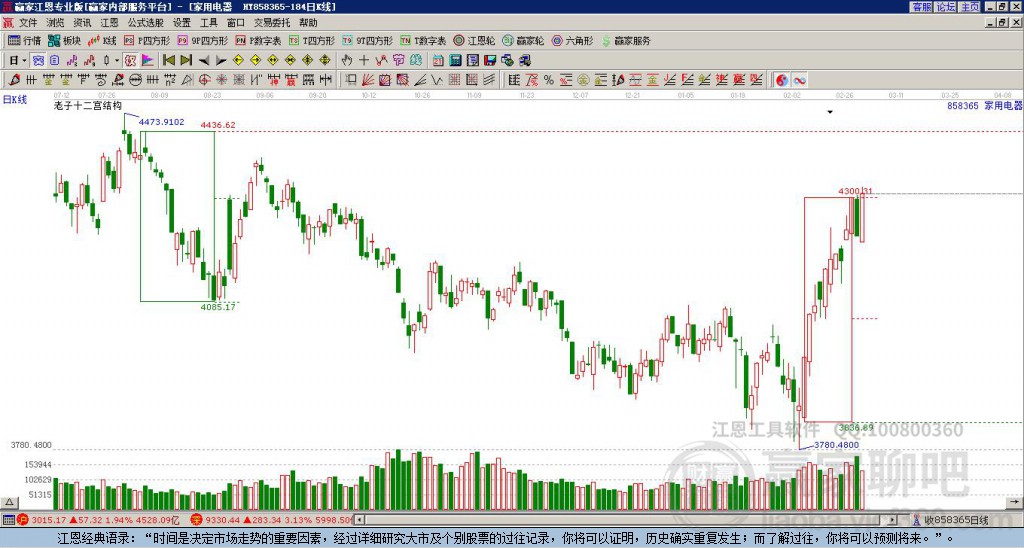
Task: Click the small black dropdown triangle above chart
Action: pyautogui.click(x=830, y=112)
